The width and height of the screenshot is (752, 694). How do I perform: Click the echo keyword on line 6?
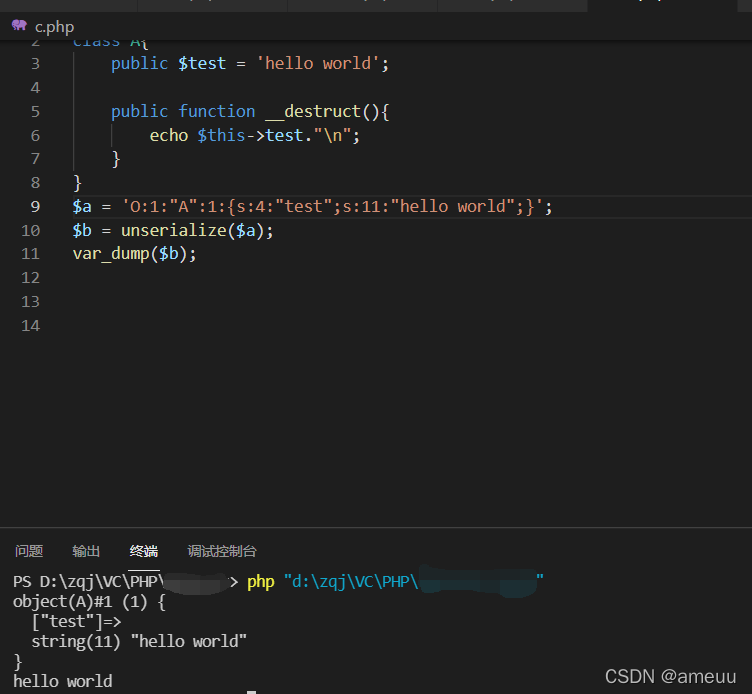(x=169, y=135)
